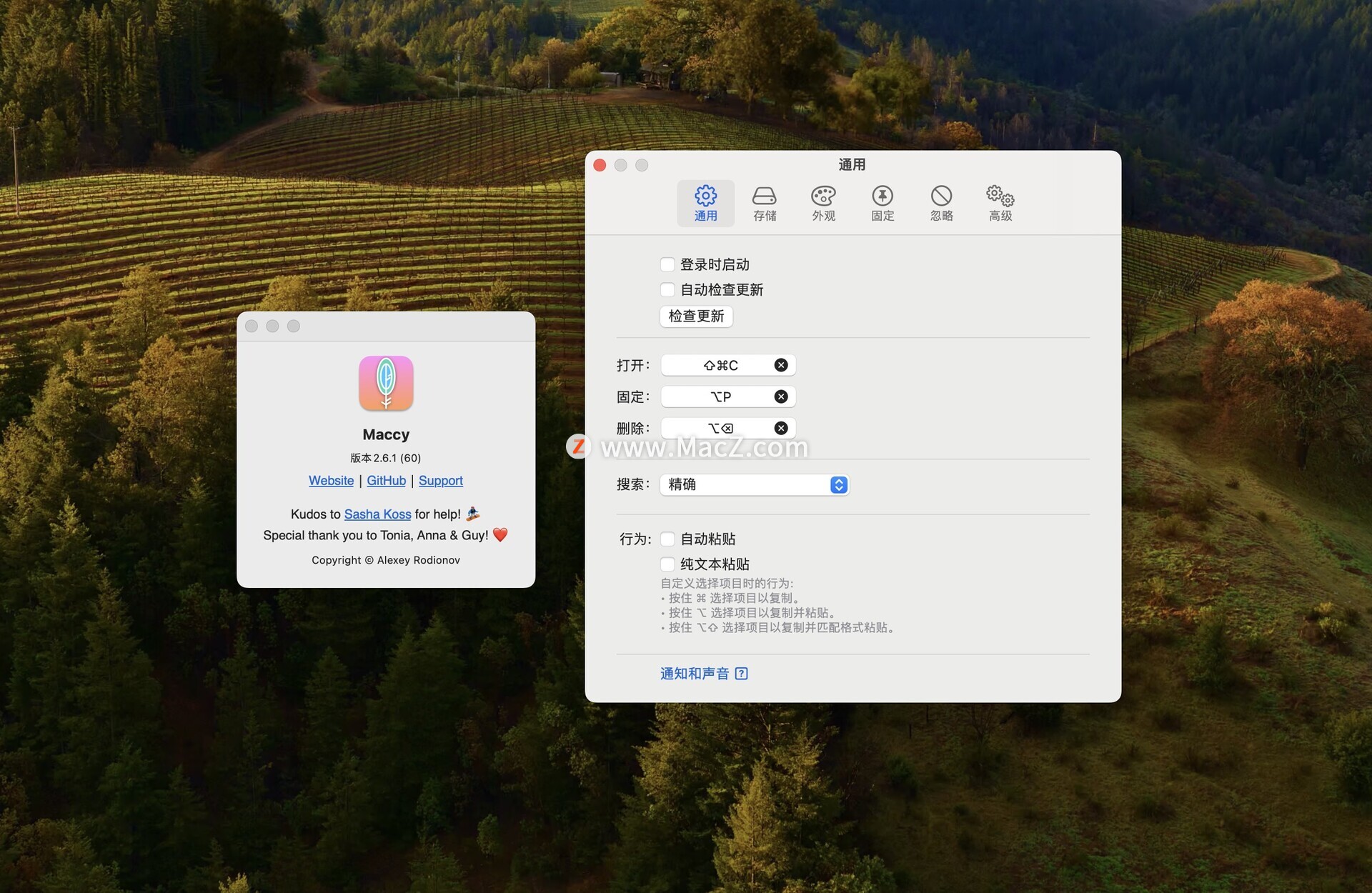1372x893 pixels.
Task: Follow the Sasha Koss link
Action: point(377,514)
